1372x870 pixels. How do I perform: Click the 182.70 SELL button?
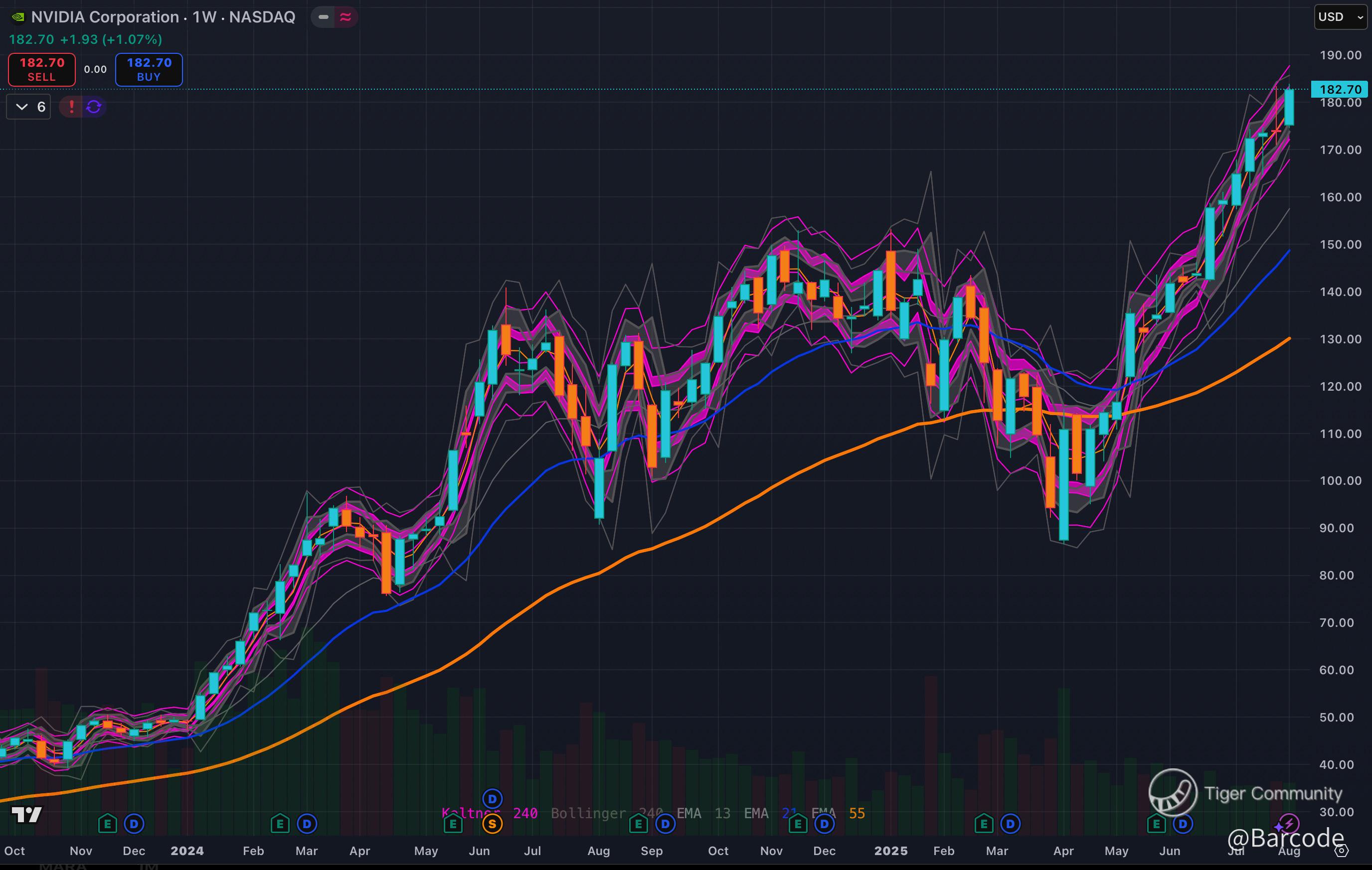pyautogui.click(x=41, y=69)
